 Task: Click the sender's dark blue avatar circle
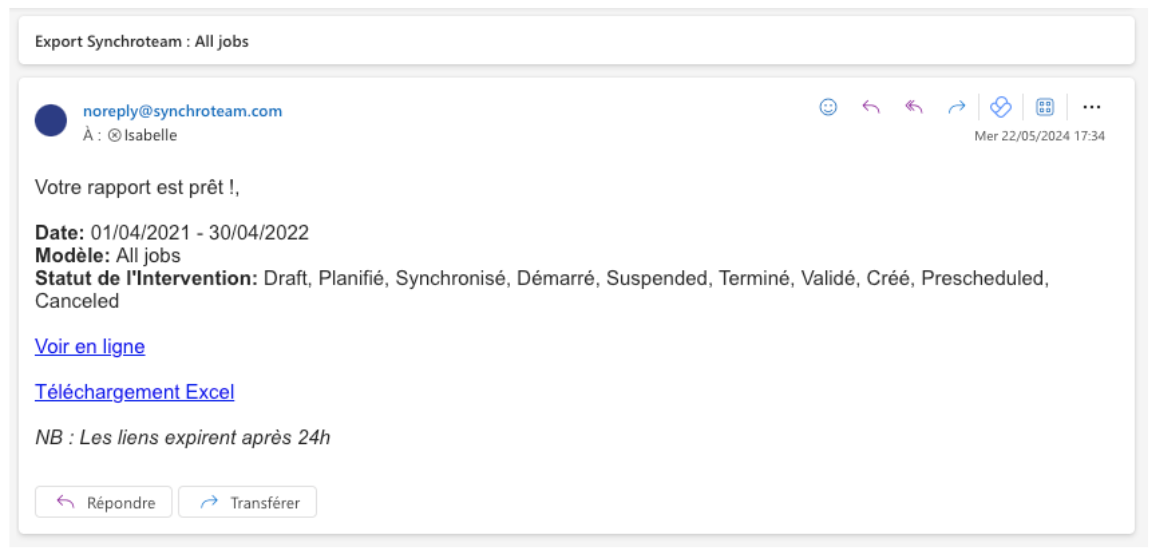point(51,120)
